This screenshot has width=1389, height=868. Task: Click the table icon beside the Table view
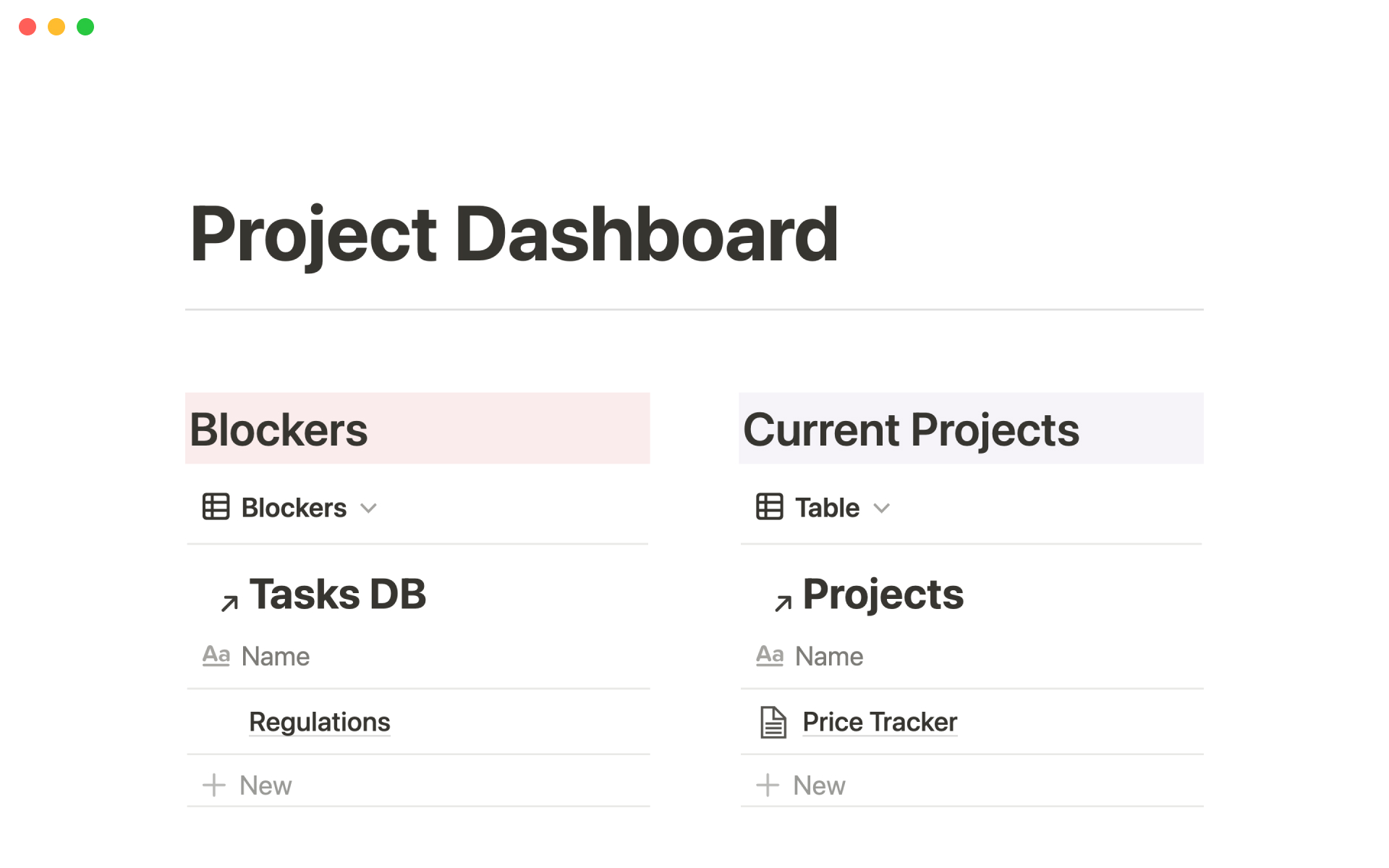click(x=768, y=507)
